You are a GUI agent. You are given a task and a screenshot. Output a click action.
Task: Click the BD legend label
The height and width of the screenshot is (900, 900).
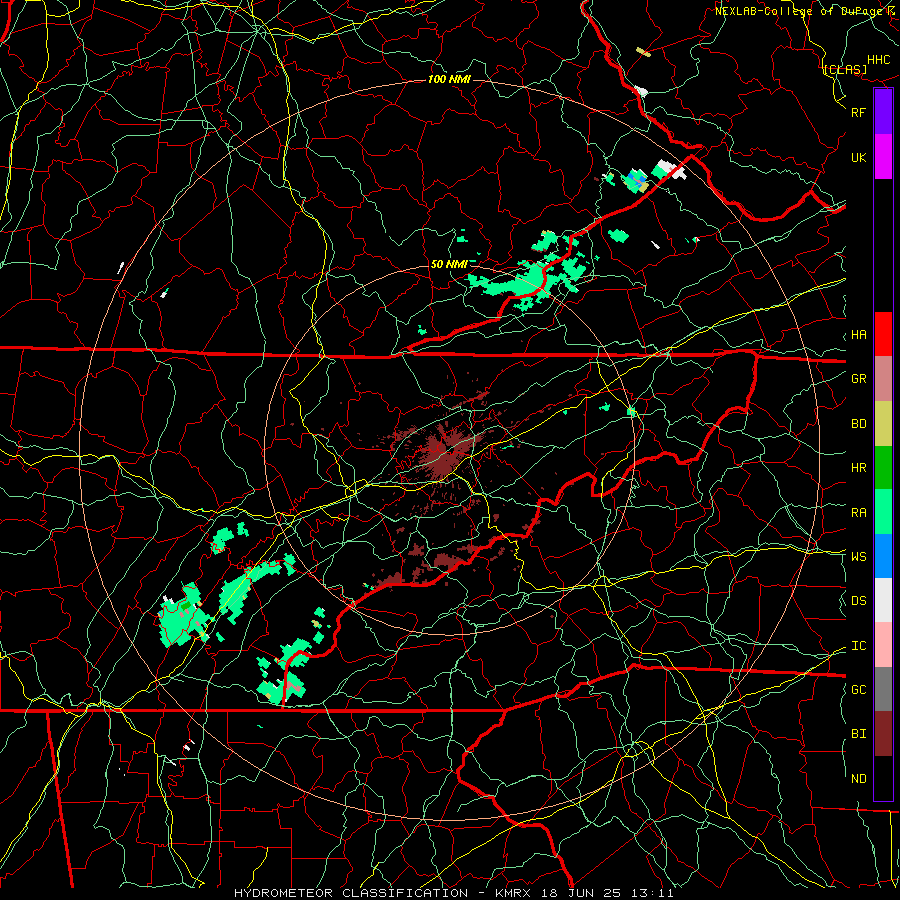(x=858, y=424)
